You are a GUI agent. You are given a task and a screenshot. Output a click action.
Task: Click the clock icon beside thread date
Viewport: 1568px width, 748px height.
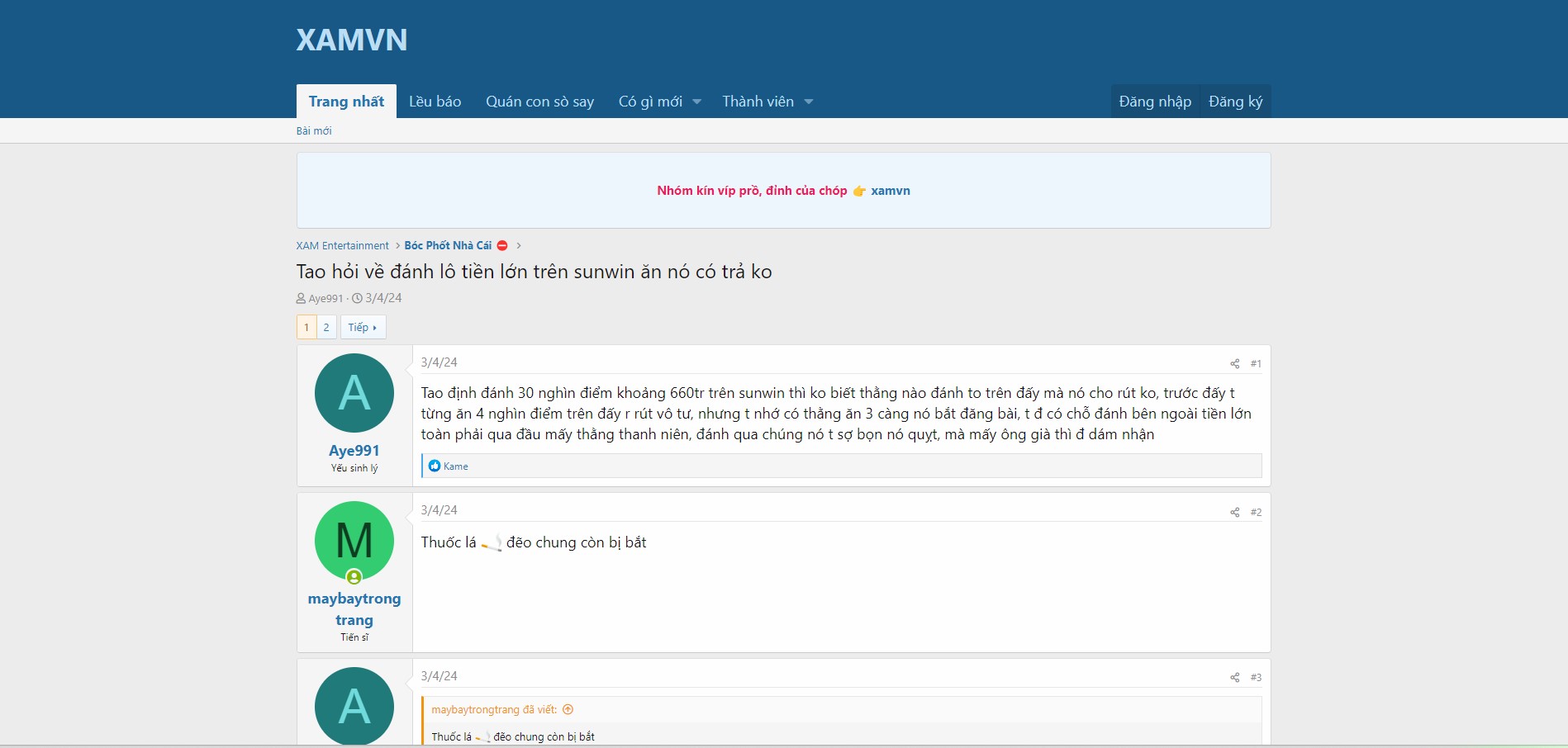(357, 299)
